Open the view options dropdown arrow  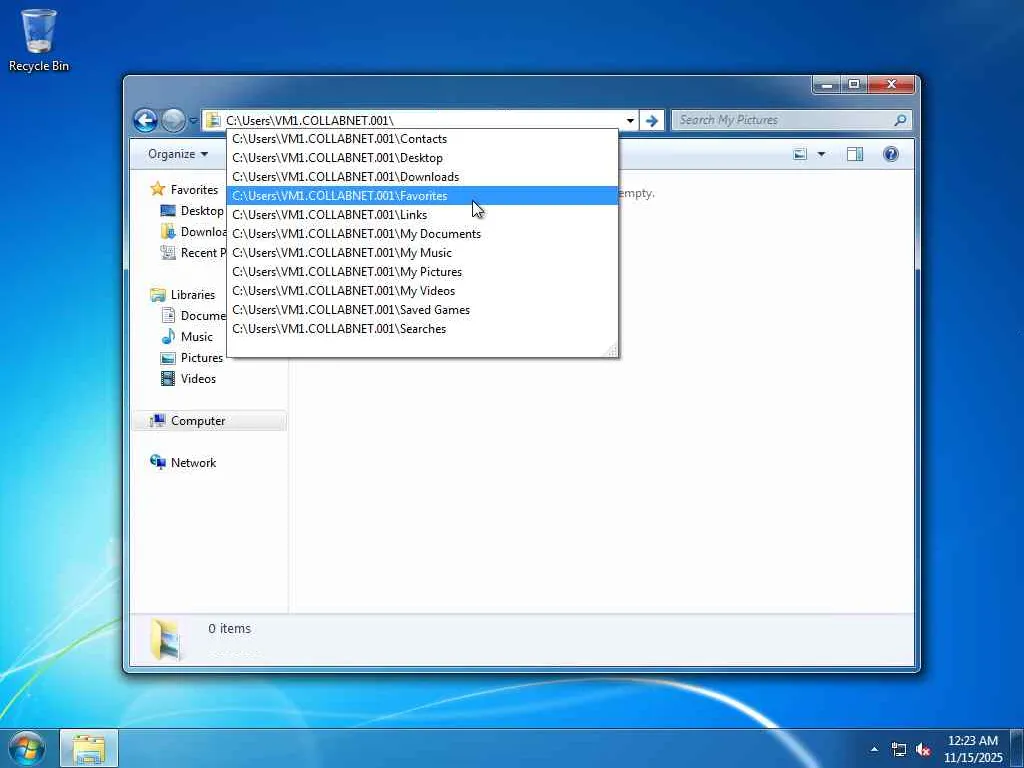[x=822, y=155]
